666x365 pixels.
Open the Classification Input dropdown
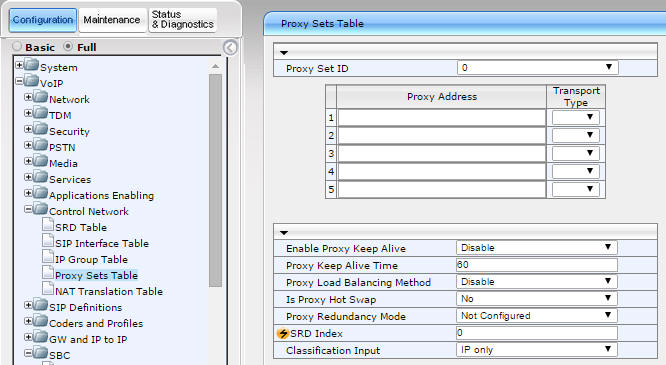point(536,350)
